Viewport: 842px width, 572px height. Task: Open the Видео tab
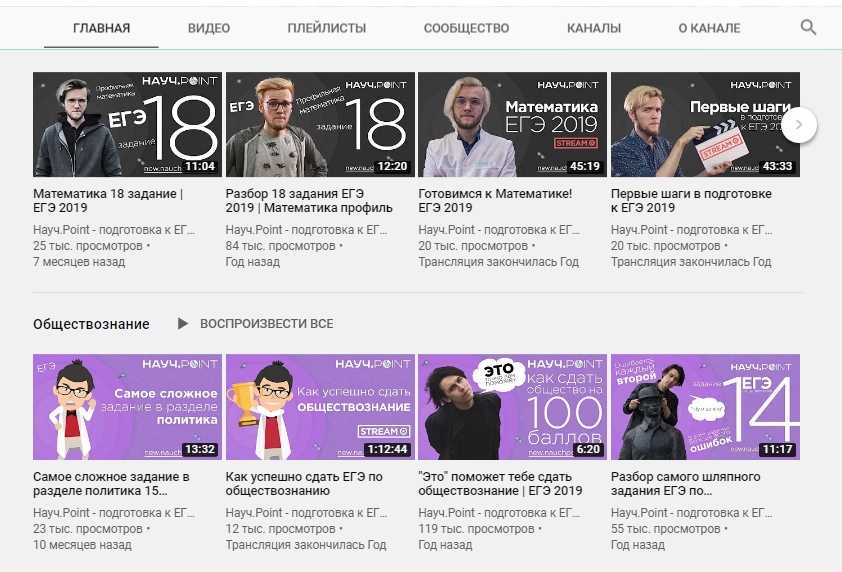[x=208, y=28]
